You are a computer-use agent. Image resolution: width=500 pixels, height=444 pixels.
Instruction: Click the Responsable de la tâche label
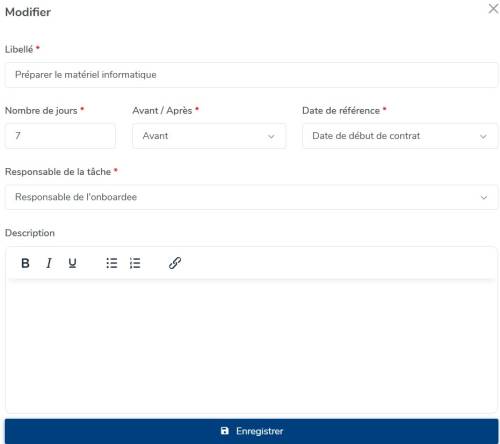tap(58, 172)
